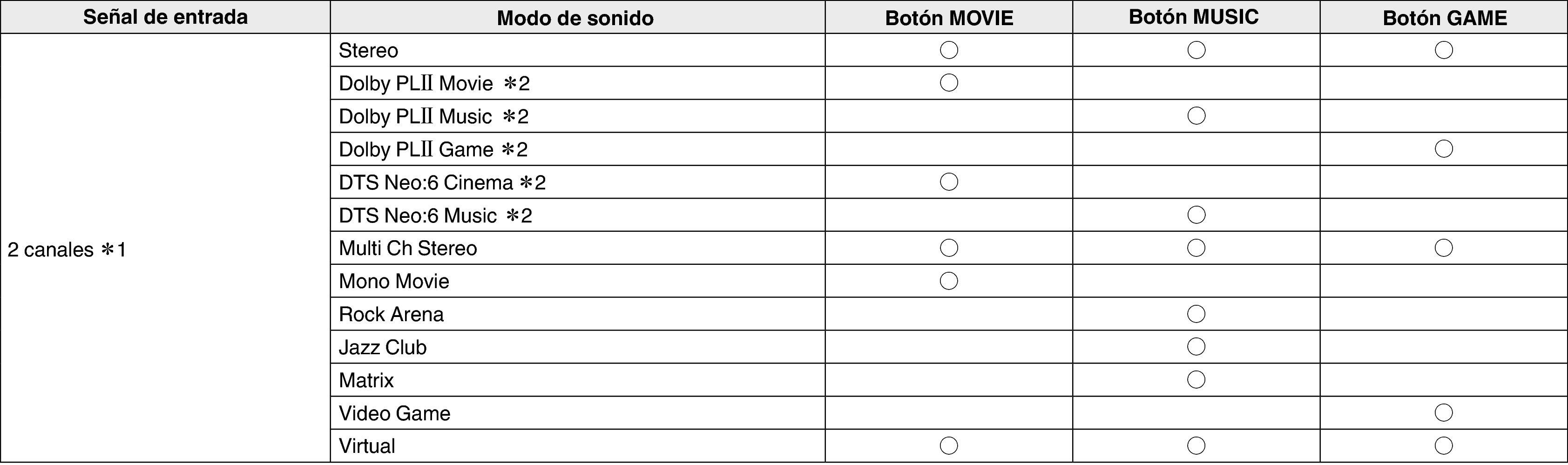1568x465 pixels.
Task: Select DTS Neo:6 Cinema circle under MOVIE
Action: coord(949,182)
